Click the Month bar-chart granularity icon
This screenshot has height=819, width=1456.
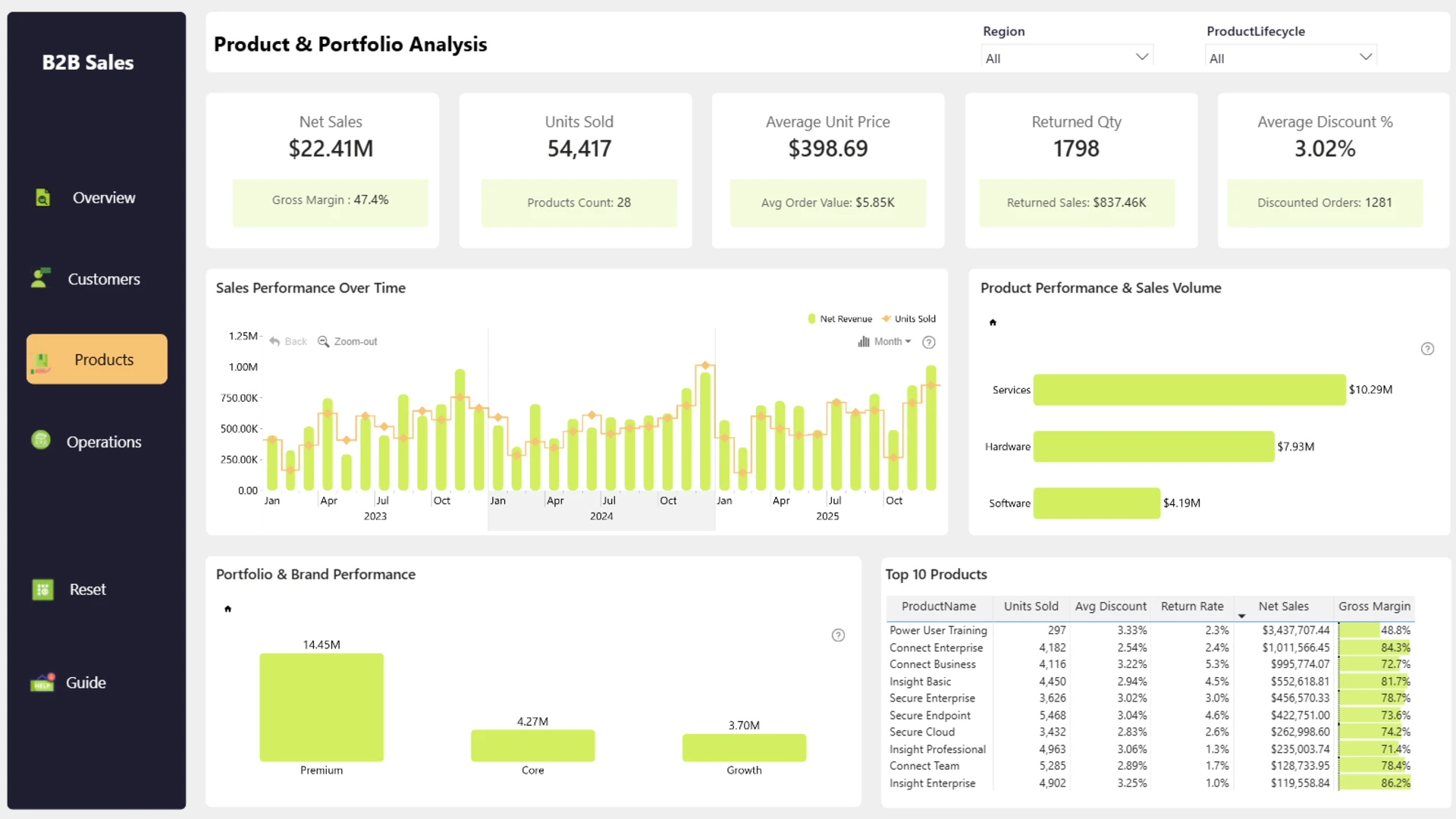pos(864,342)
